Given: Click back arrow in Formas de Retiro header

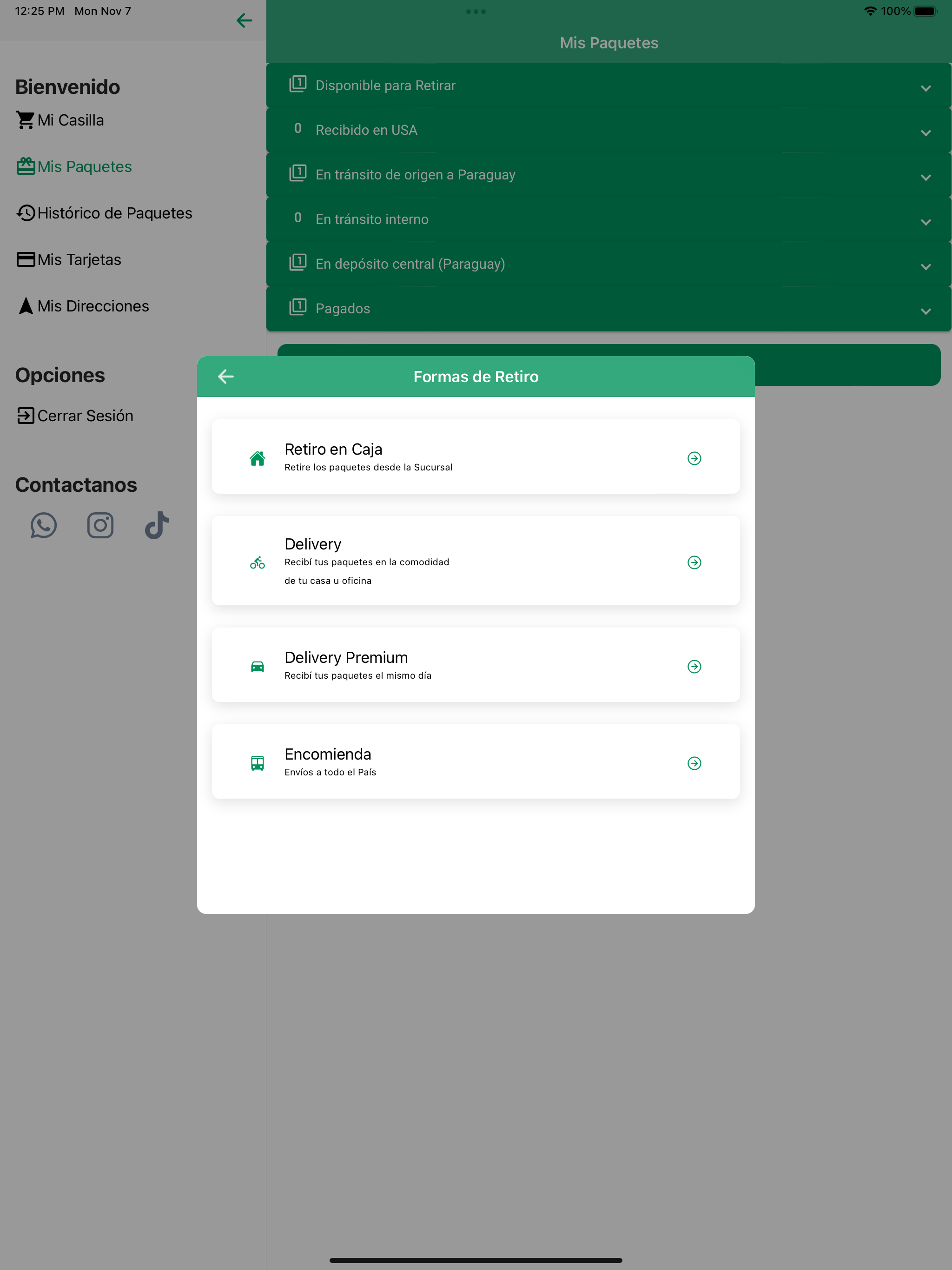Looking at the screenshot, I should (225, 377).
